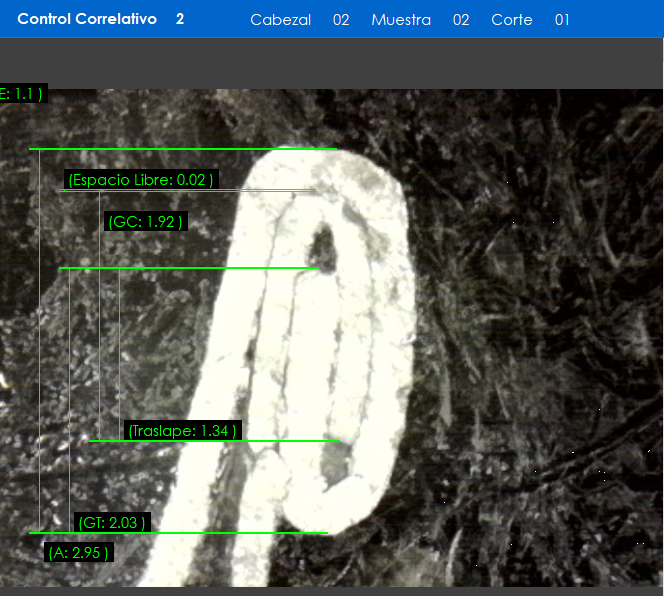664x596 pixels.
Task: Click the Muestra value 02
Action: [461, 20]
